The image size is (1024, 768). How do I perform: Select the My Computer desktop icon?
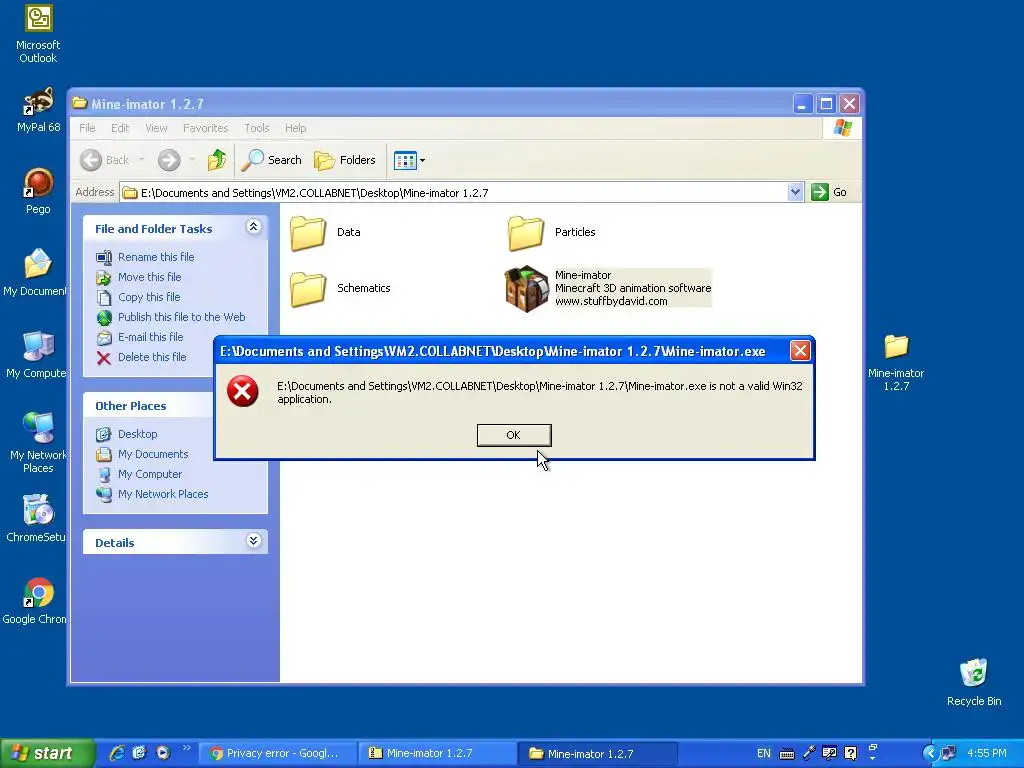pyautogui.click(x=36, y=355)
